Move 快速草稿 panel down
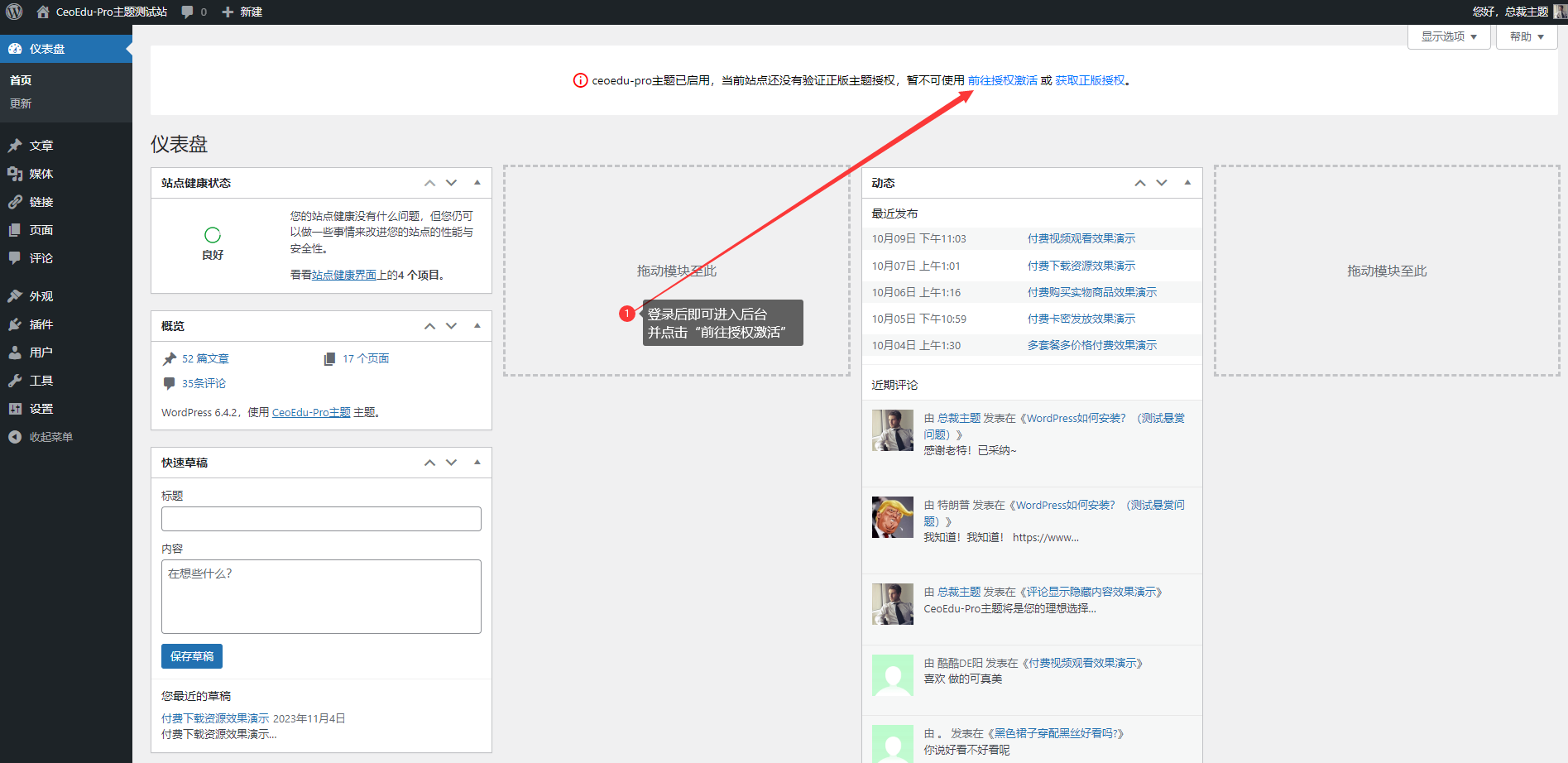The height and width of the screenshot is (763, 1568). [x=451, y=463]
